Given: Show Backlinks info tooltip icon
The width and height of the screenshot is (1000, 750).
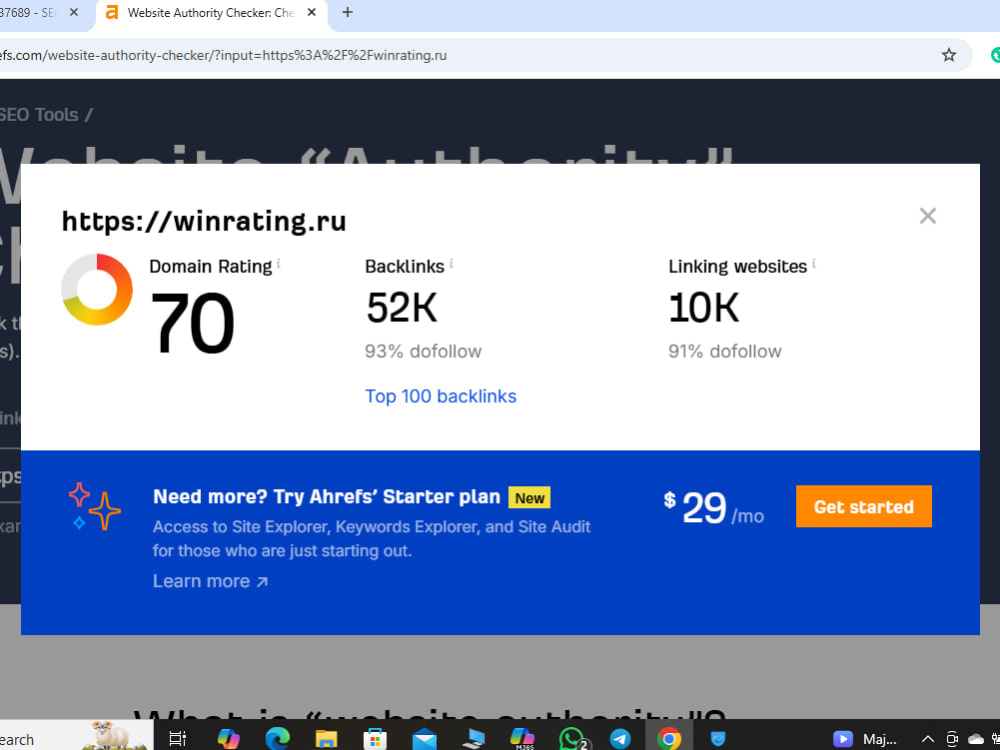Looking at the screenshot, I should (x=452, y=263).
